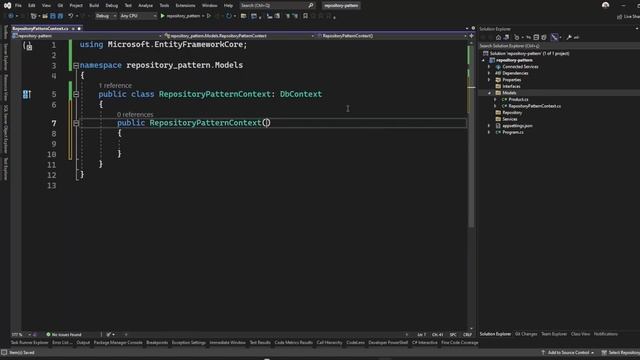Expand the Connected Services node
The height and width of the screenshot is (360, 640).
pyautogui.click(x=489, y=67)
